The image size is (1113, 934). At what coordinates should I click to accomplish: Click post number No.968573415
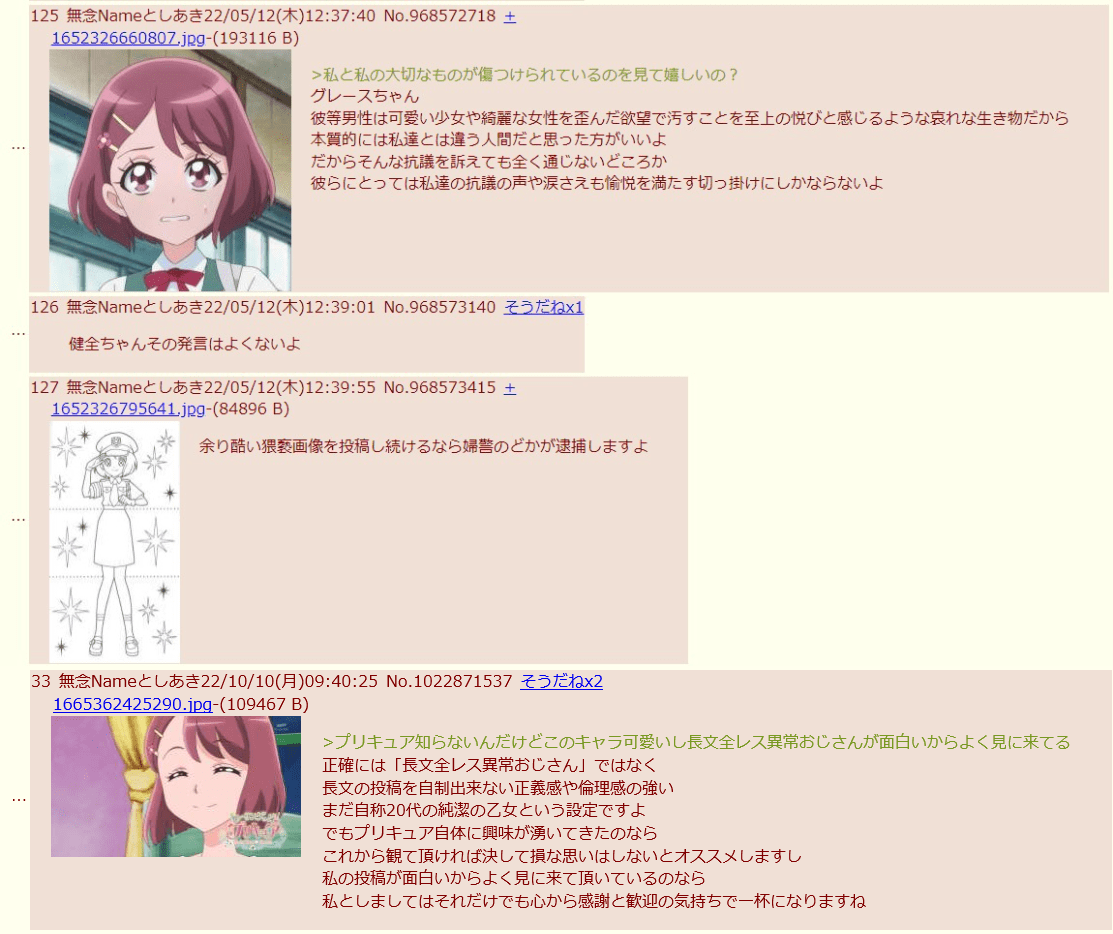point(439,388)
